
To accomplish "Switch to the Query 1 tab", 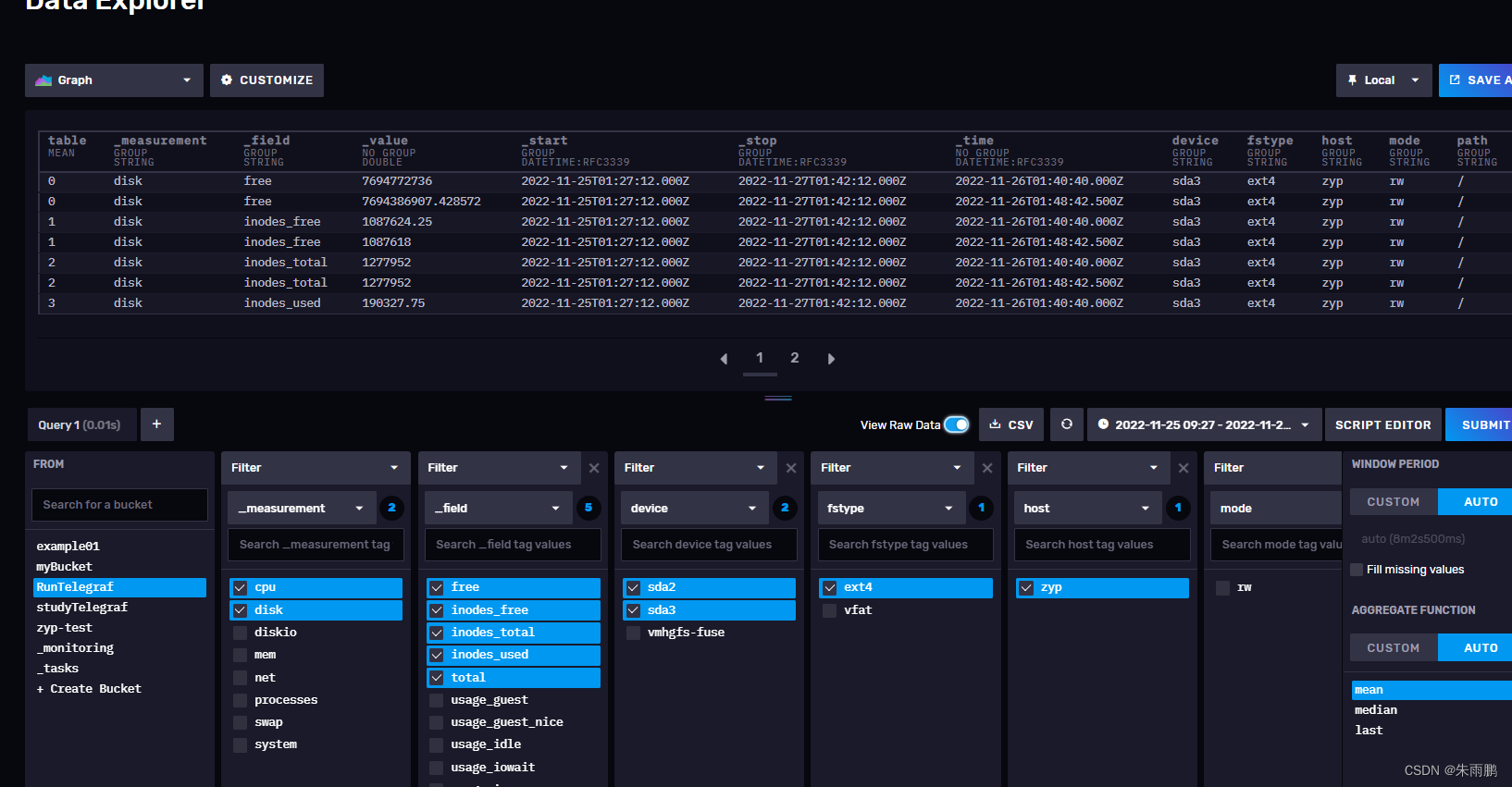I will coord(81,424).
